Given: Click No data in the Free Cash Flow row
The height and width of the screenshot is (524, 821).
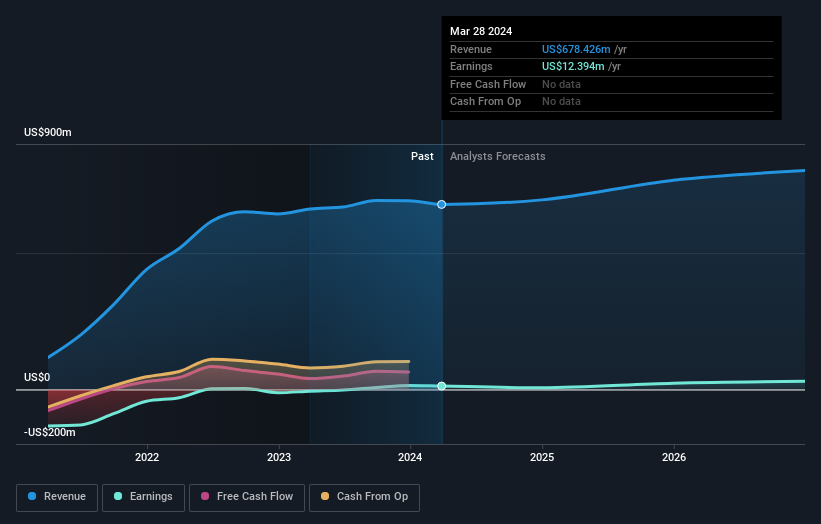Looking at the screenshot, I should point(561,84).
